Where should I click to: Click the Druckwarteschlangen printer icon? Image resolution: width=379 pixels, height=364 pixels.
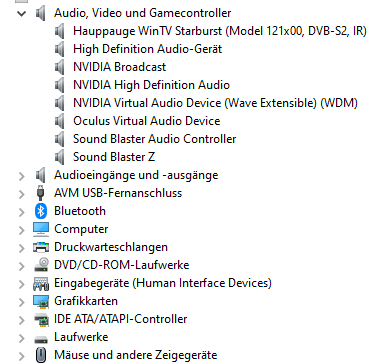tap(41, 247)
